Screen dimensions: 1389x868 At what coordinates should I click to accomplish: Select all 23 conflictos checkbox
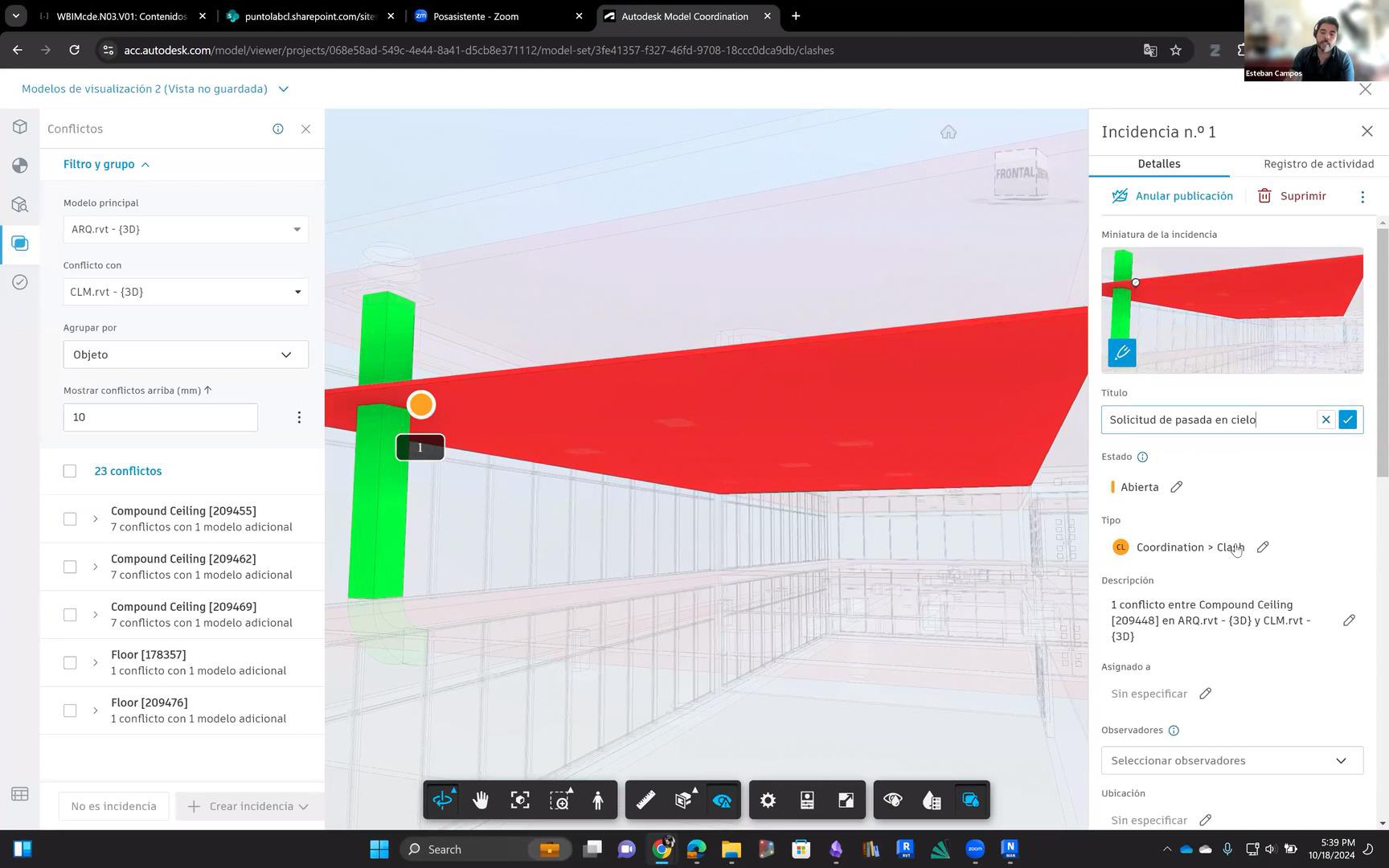coord(70,471)
